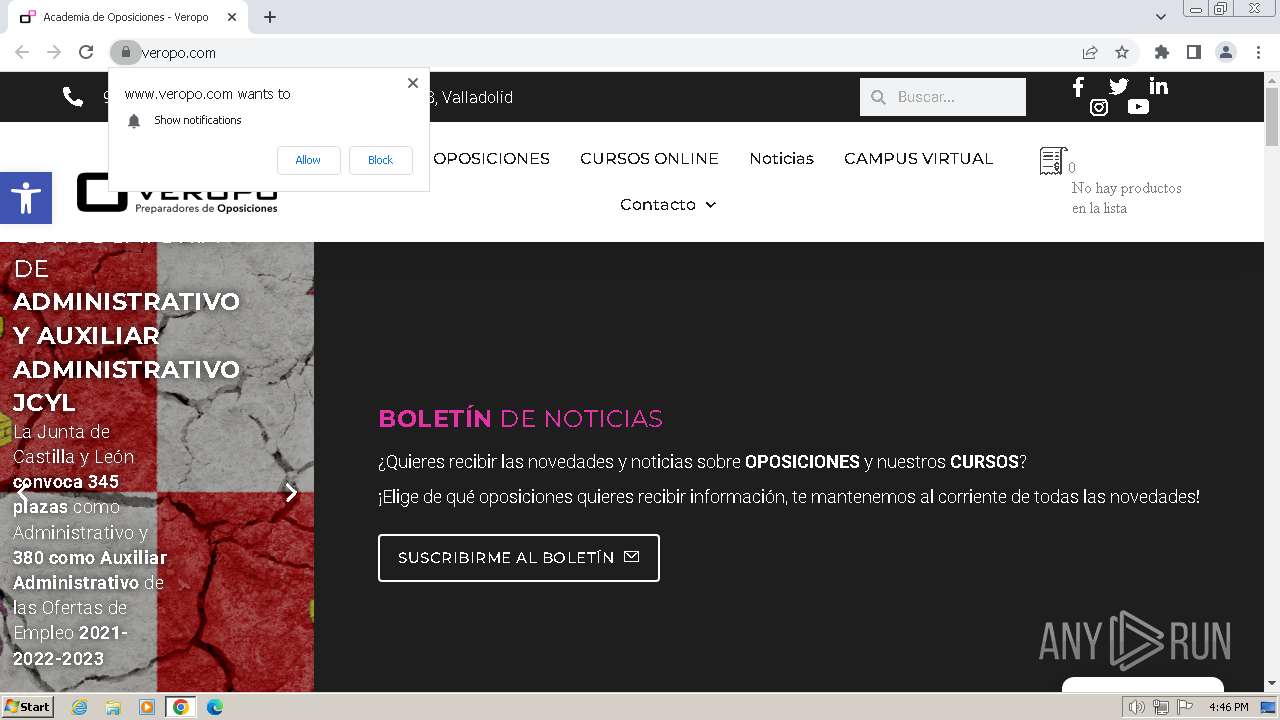
Task: Toggle the browser side panel
Action: 1193,52
